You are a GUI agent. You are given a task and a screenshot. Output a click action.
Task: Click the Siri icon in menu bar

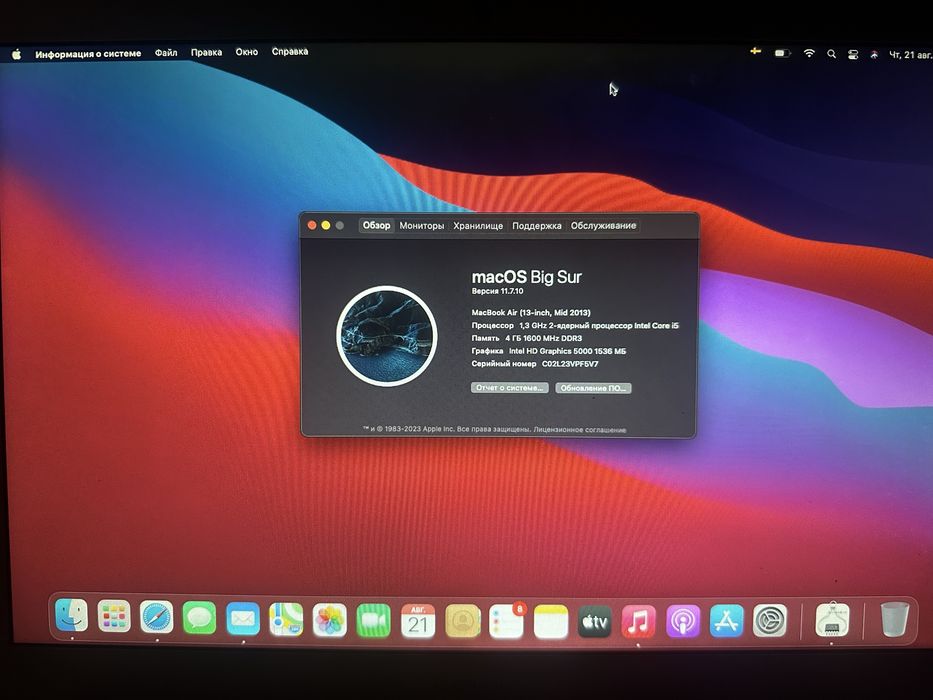click(x=873, y=54)
